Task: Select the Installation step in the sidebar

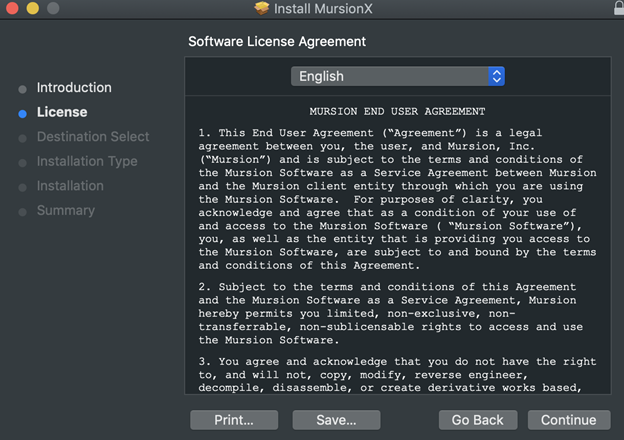Action: pos(70,186)
